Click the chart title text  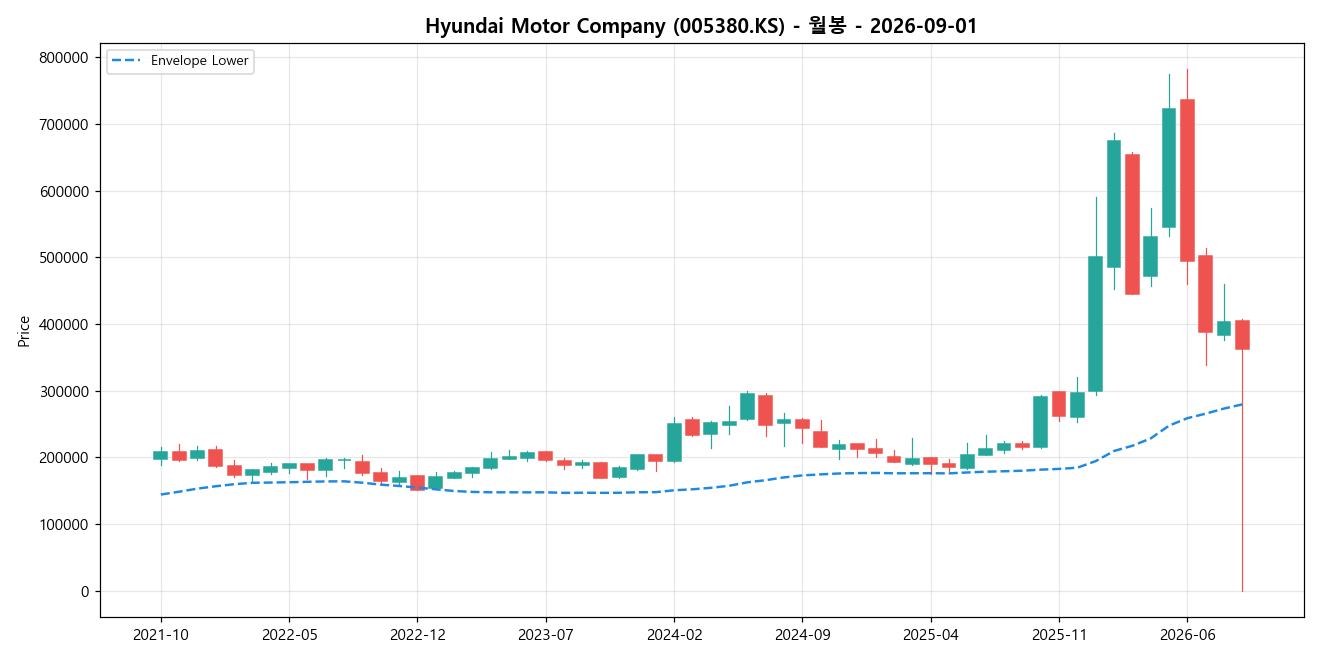[x=701, y=26]
